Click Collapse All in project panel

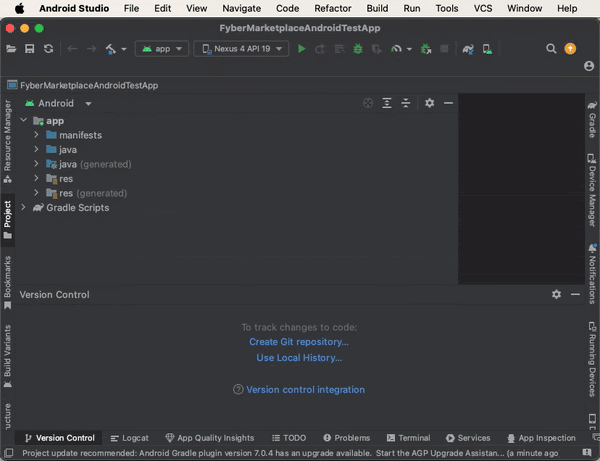click(x=406, y=103)
